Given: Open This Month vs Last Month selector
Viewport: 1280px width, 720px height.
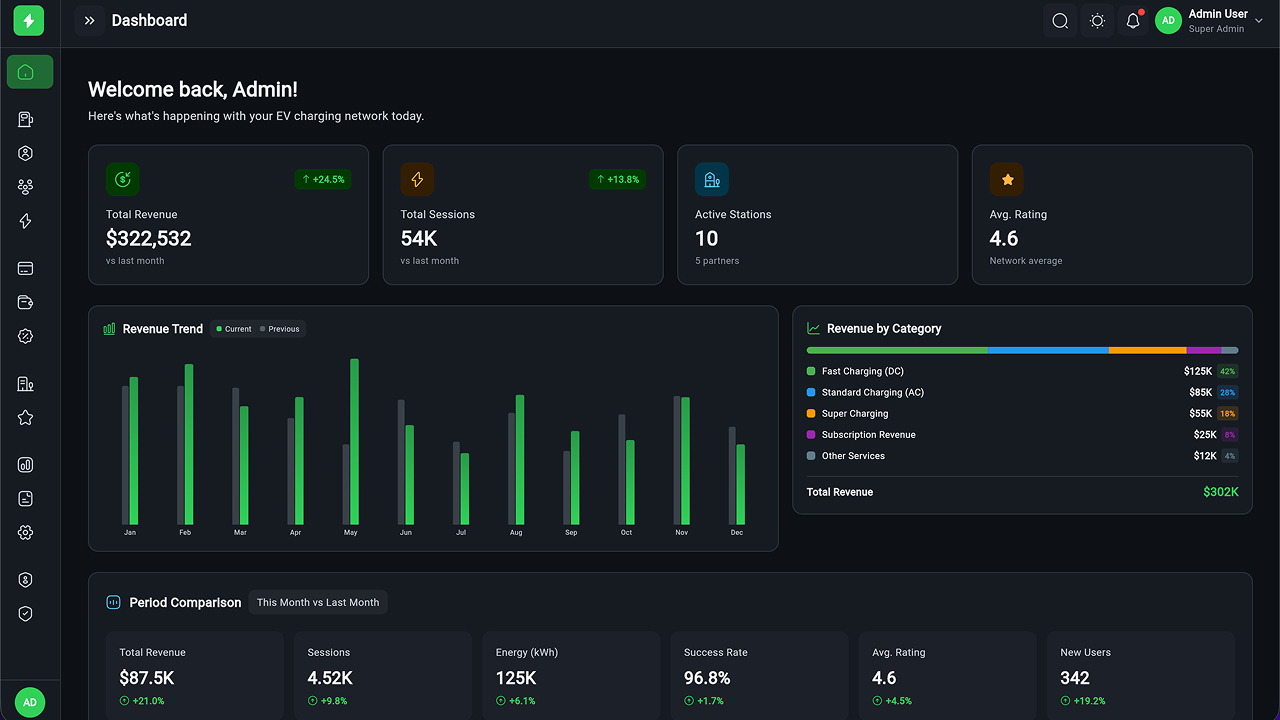Looking at the screenshot, I should 318,602.
